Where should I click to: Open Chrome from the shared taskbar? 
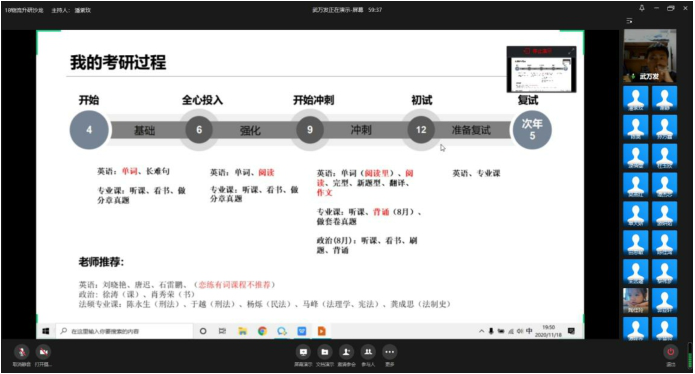(262, 331)
